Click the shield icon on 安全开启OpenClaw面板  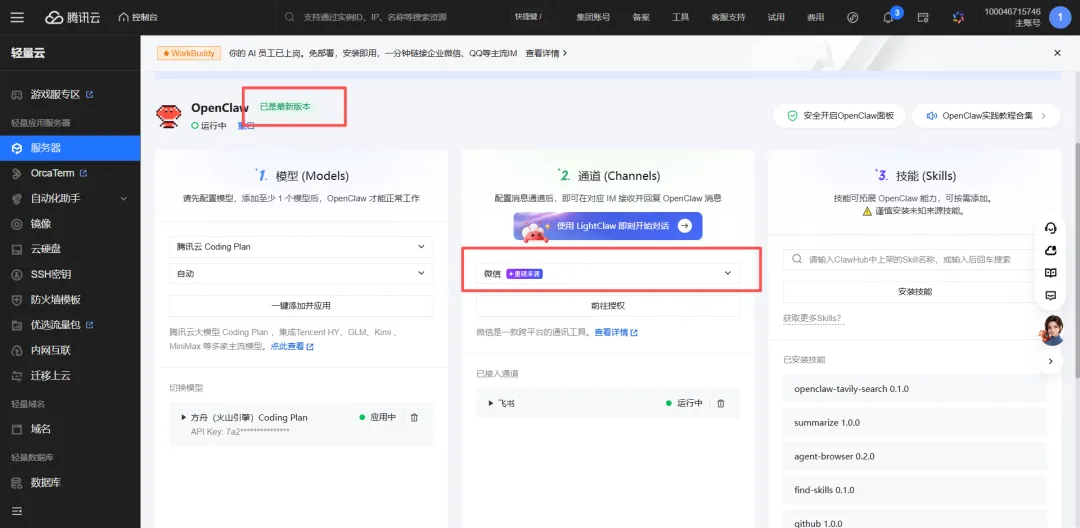(792, 116)
